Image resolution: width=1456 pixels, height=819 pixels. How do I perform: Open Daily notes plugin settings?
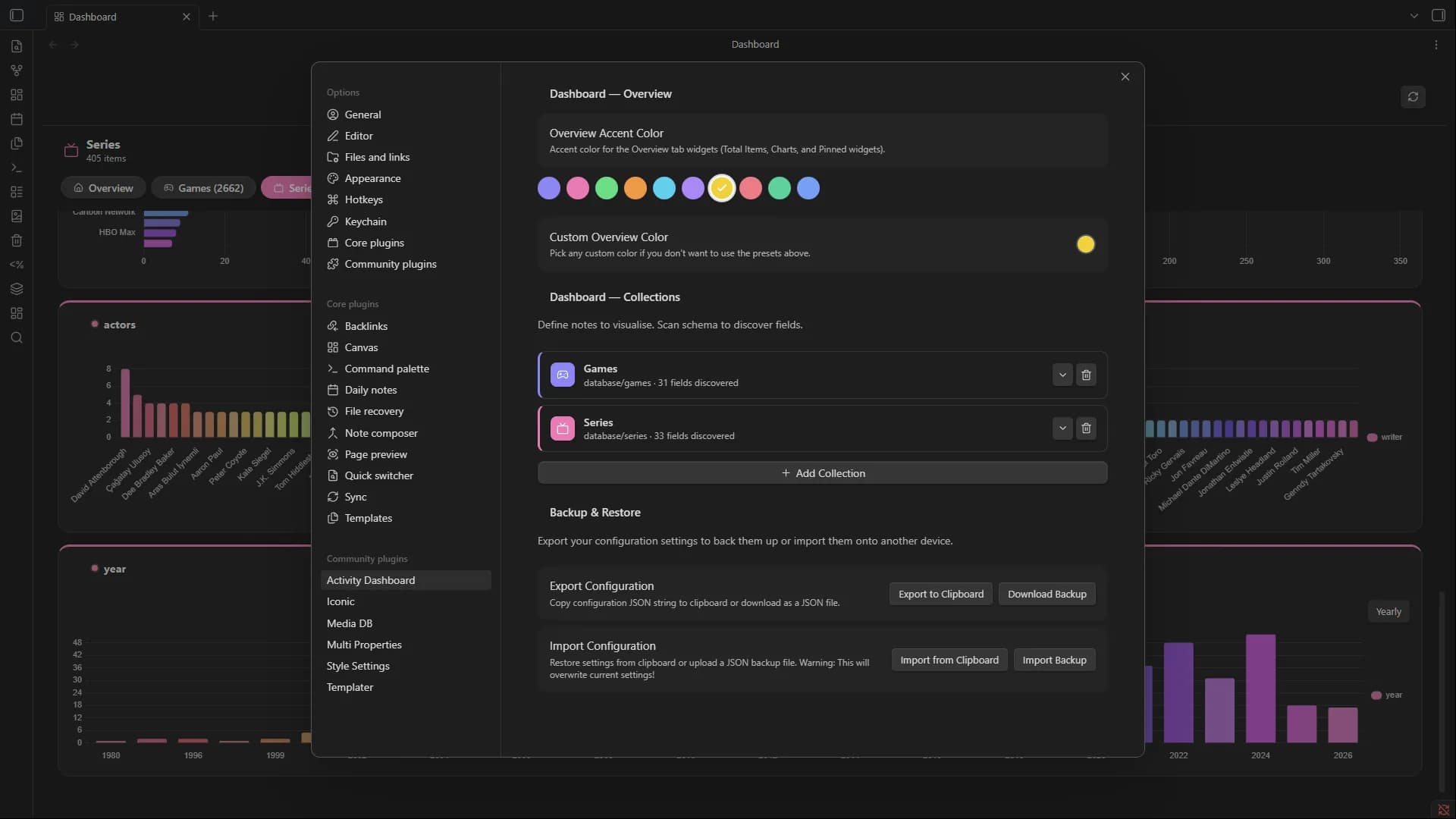pyautogui.click(x=406, y=390)
